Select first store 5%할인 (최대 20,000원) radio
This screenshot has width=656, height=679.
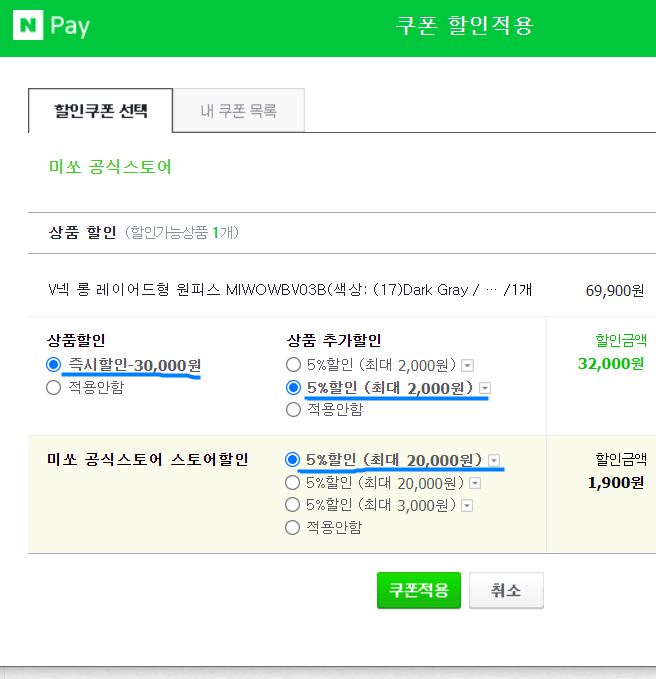293,459
